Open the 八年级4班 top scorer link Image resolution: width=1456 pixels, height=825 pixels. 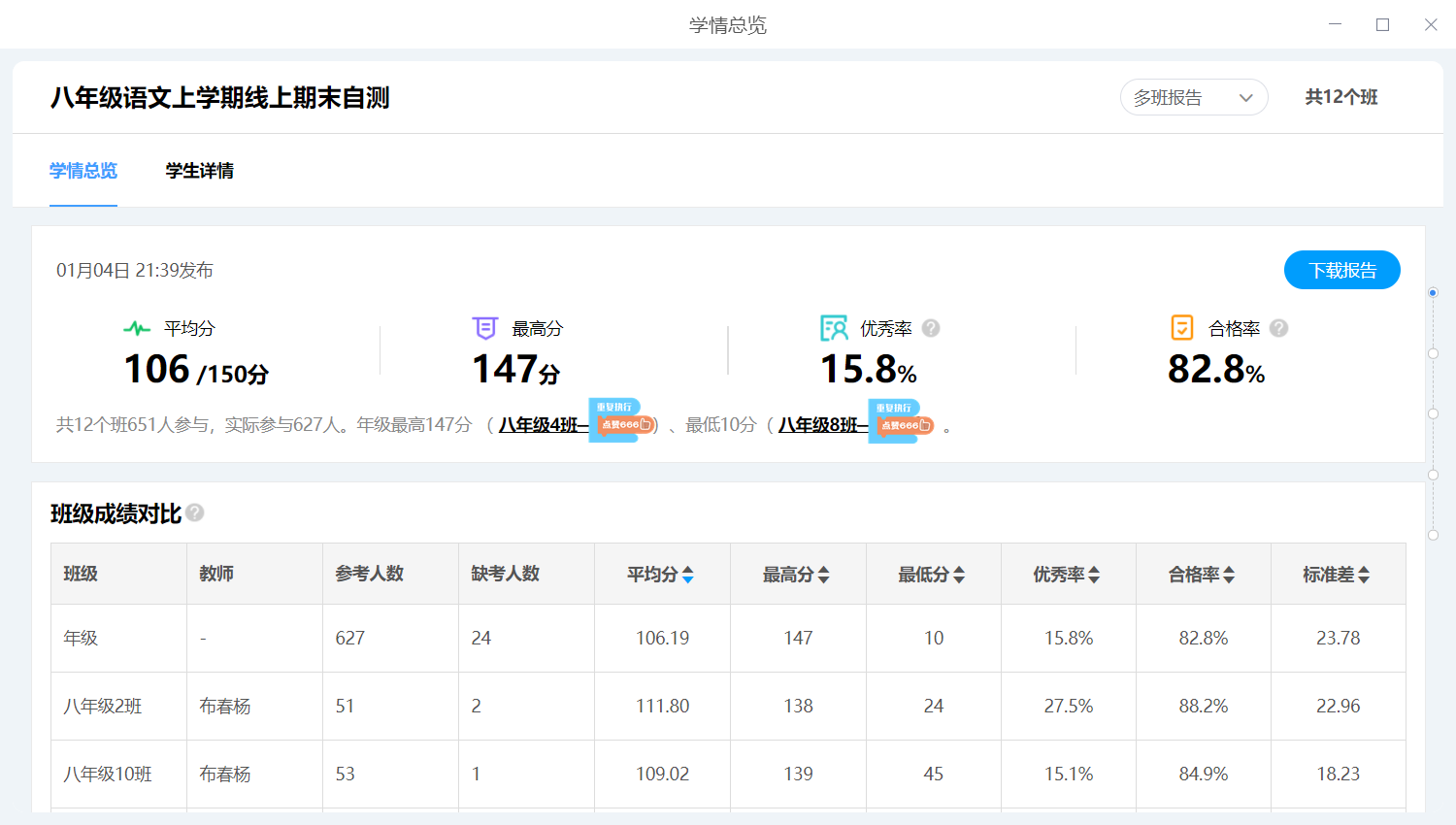point(542,425)
